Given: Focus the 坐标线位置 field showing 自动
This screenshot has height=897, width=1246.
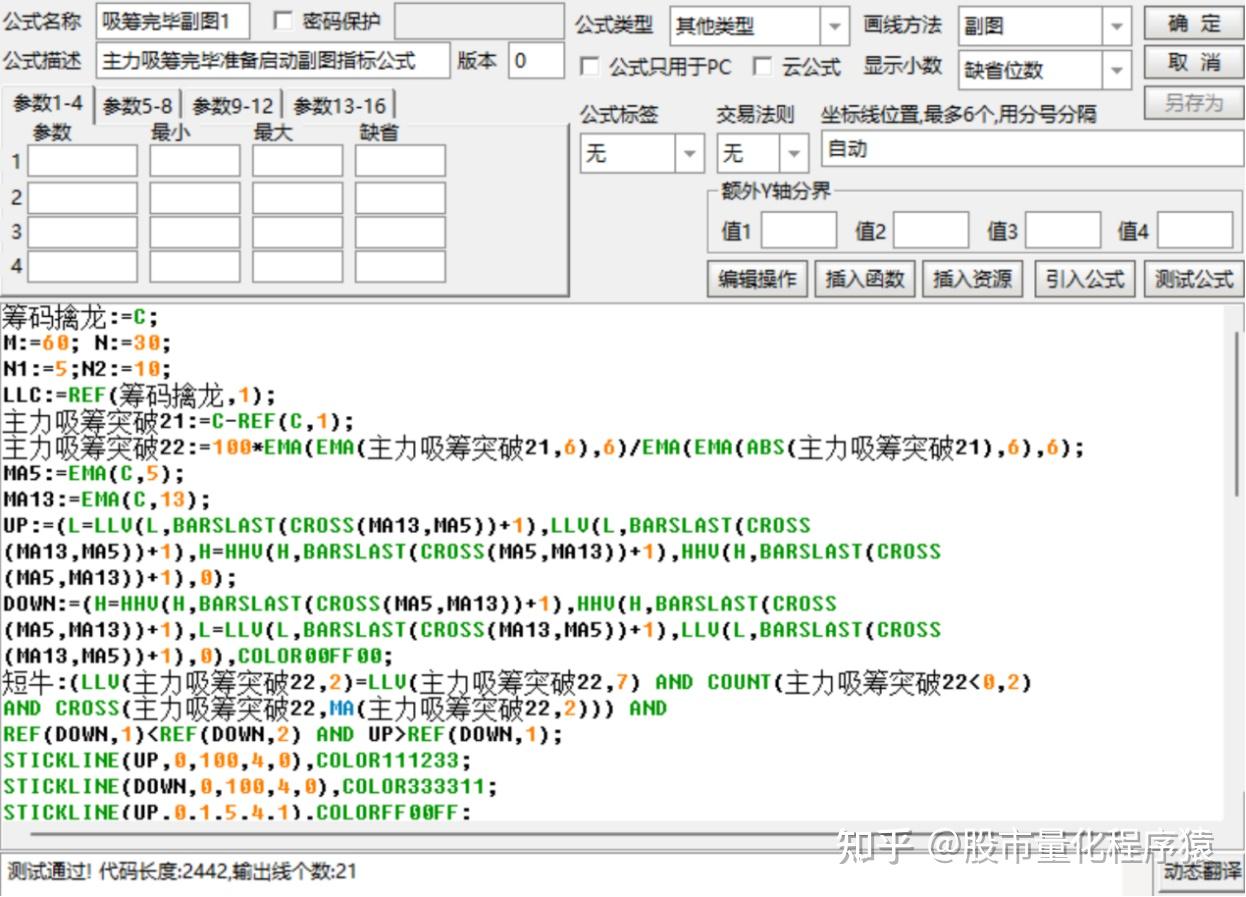Looking at the screenshot, I should click(1032, 149).
